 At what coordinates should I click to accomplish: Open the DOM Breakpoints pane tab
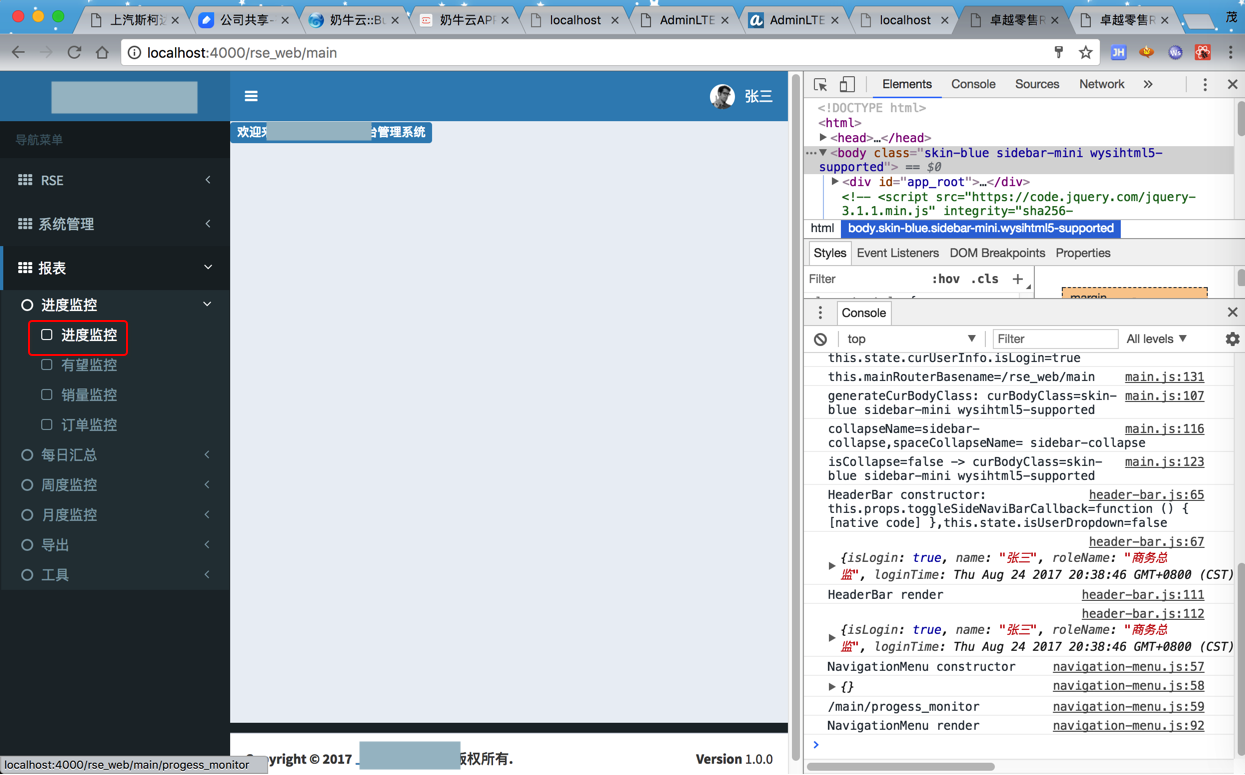click(x=997, y=253)
